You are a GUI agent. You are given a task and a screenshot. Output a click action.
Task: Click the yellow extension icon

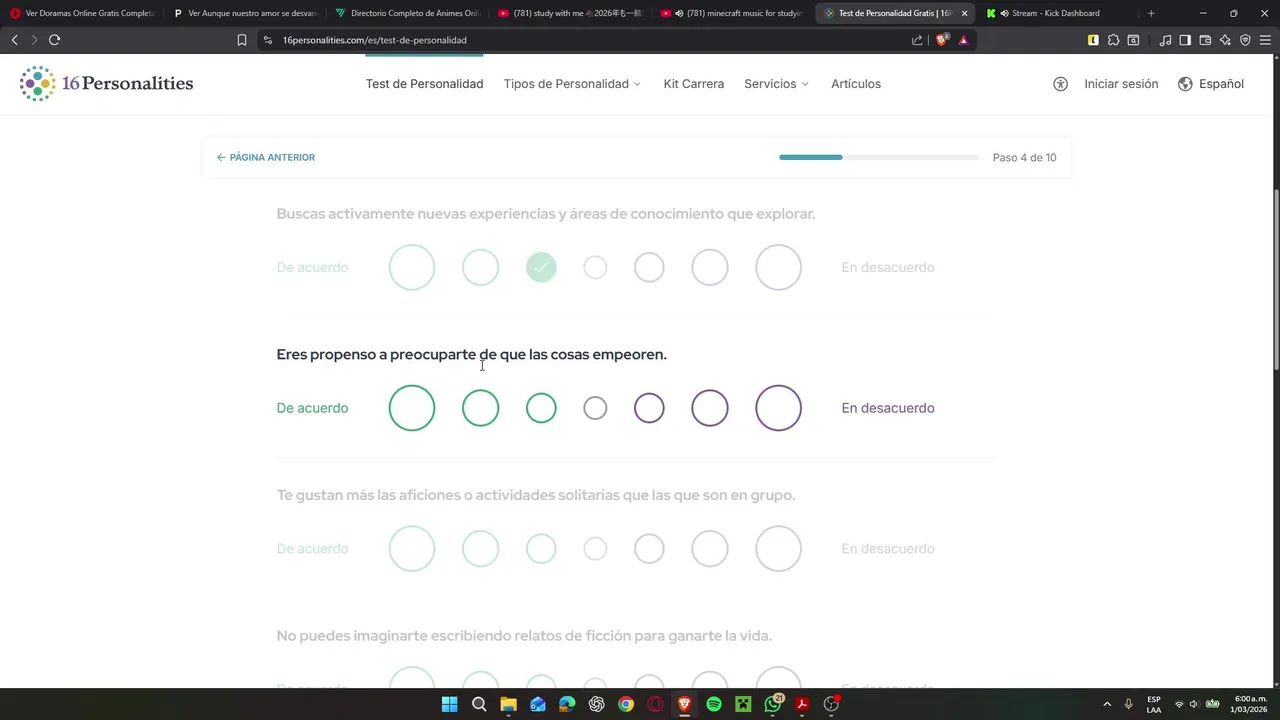tap(1093, 40)
